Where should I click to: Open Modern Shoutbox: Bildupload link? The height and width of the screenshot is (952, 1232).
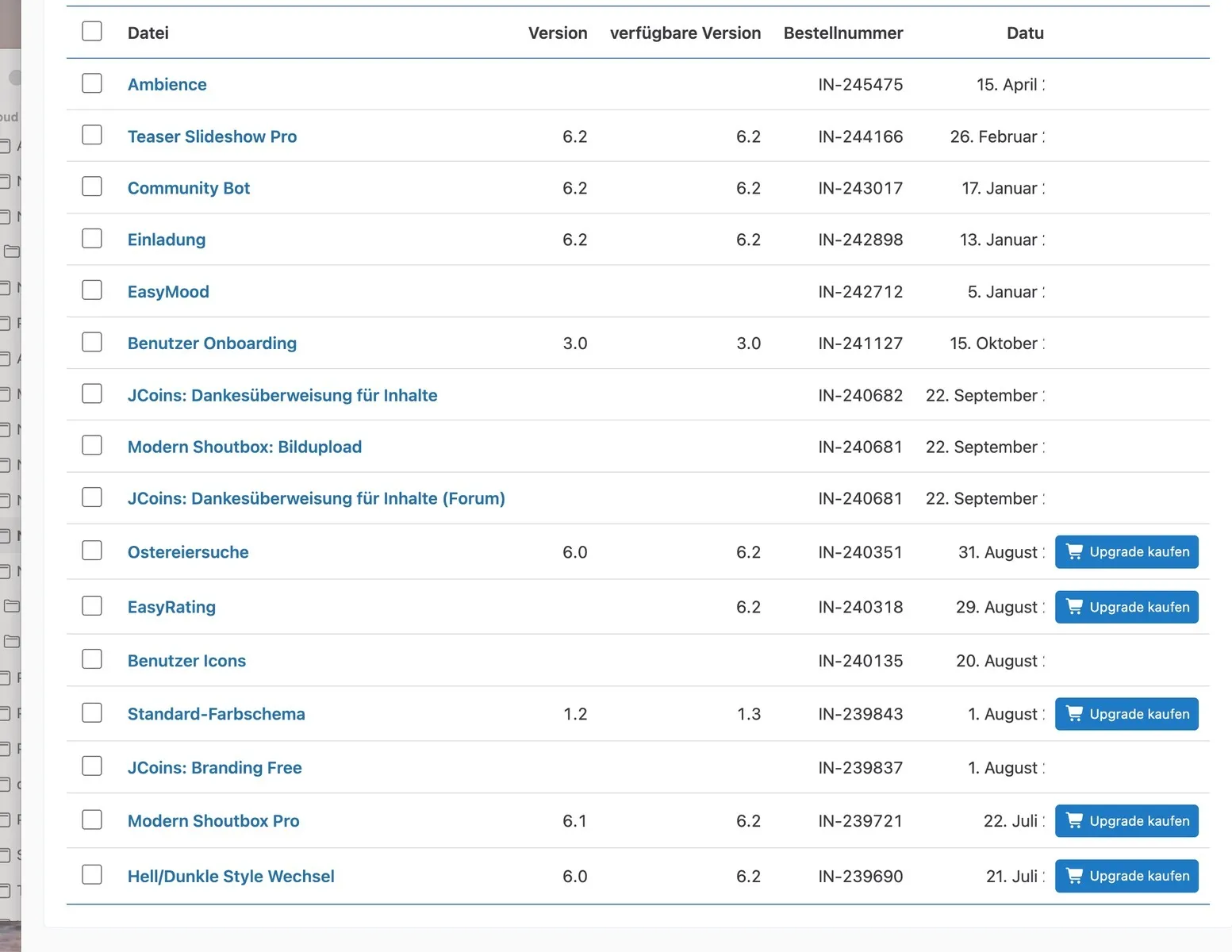244,447
